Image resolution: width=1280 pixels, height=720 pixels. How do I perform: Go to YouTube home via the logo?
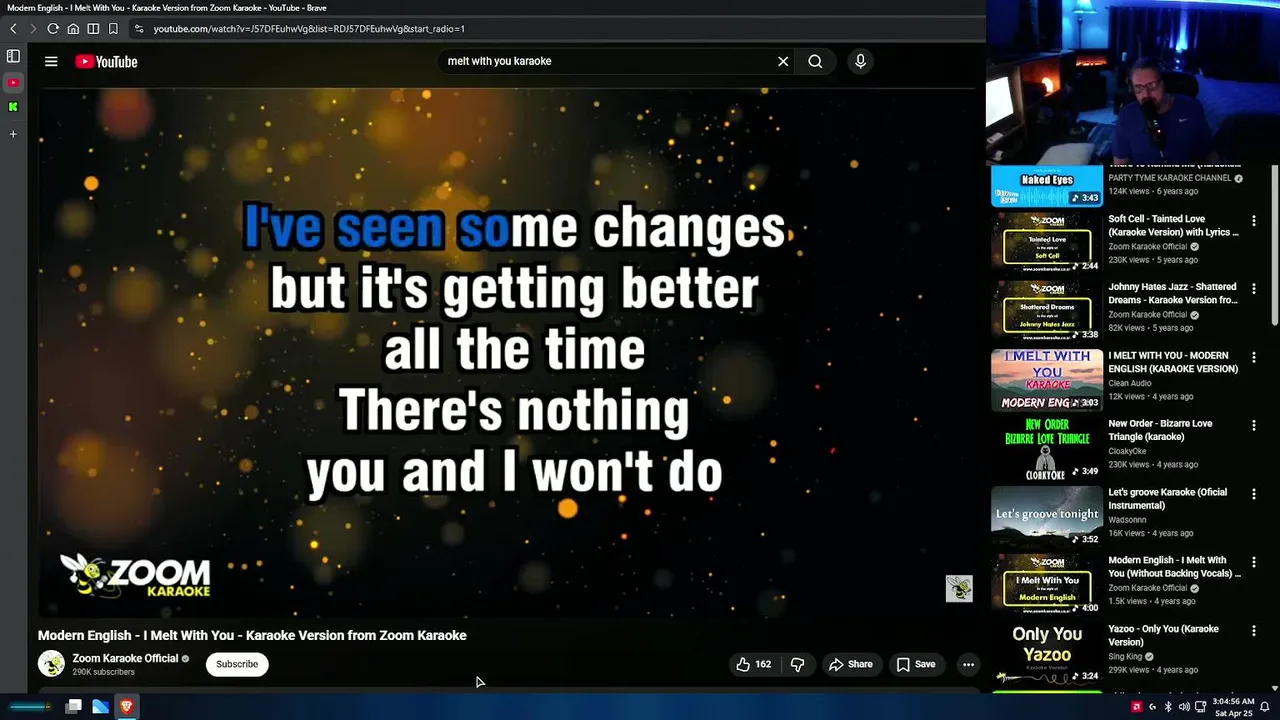[106, 62]
